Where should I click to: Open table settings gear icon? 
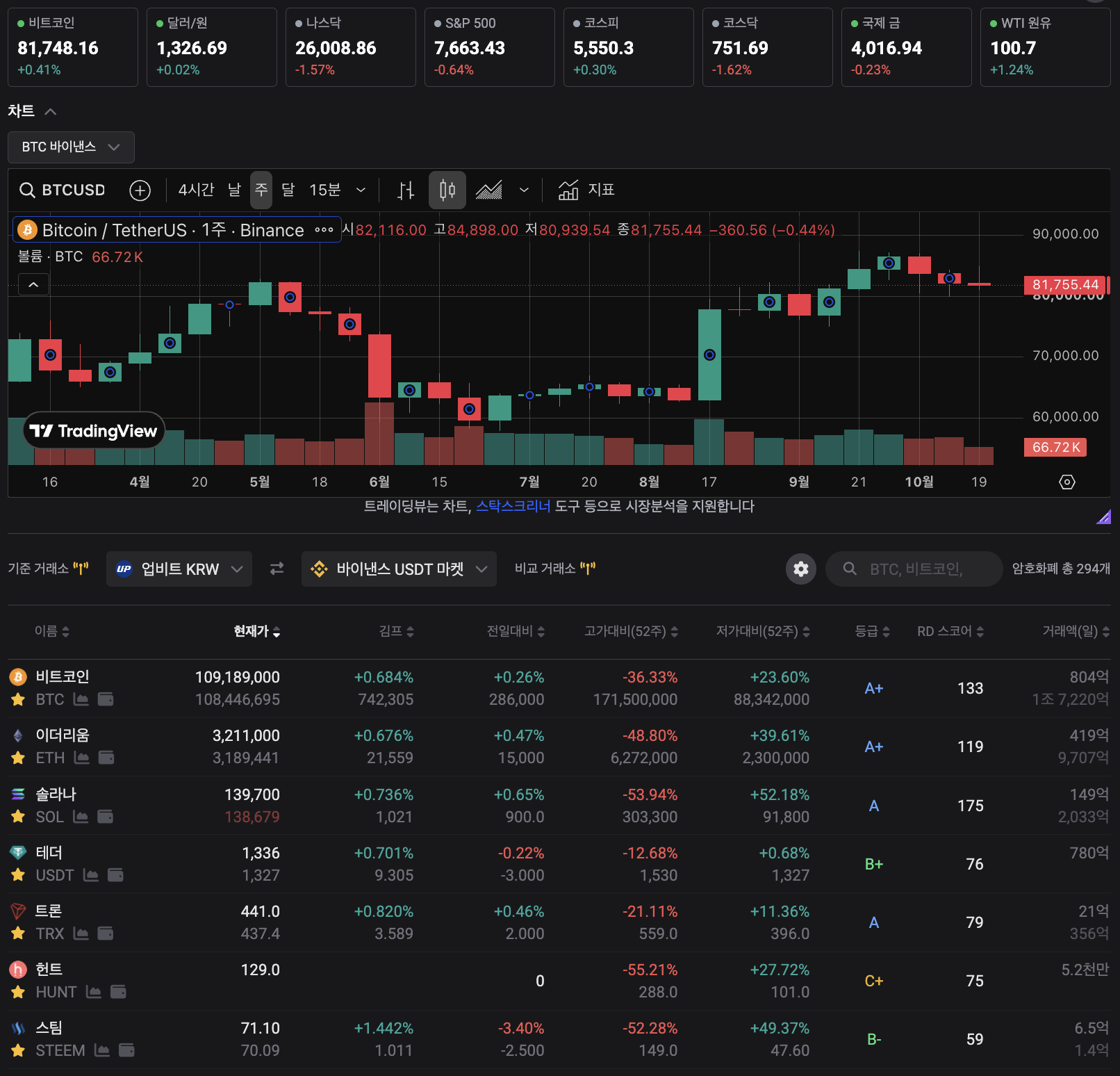[801, 569]
